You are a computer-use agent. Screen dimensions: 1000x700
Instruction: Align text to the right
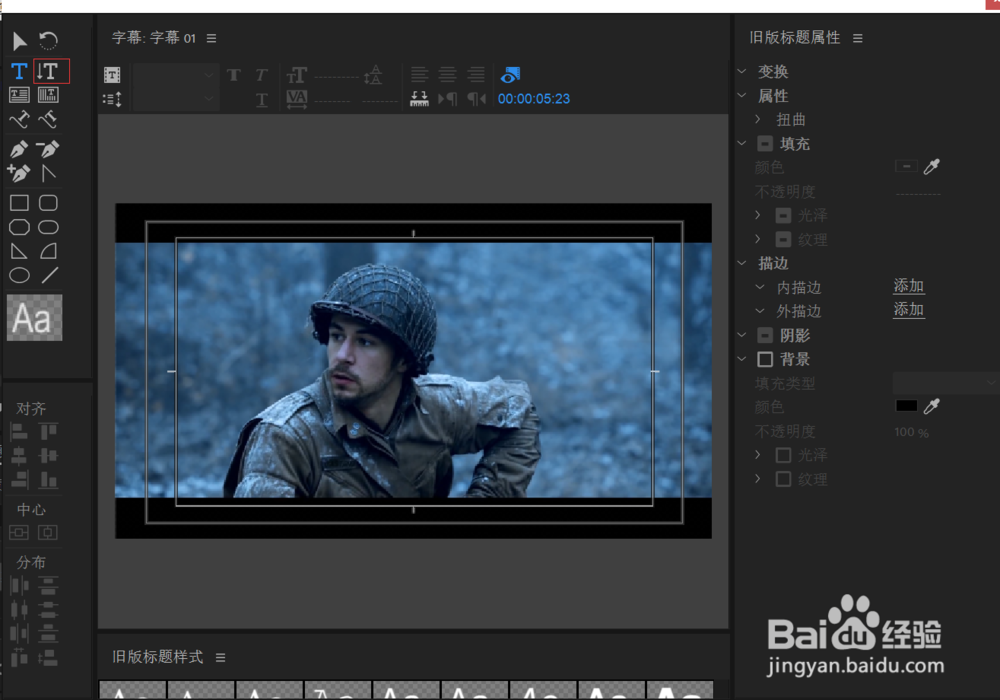tap(476, 75)
